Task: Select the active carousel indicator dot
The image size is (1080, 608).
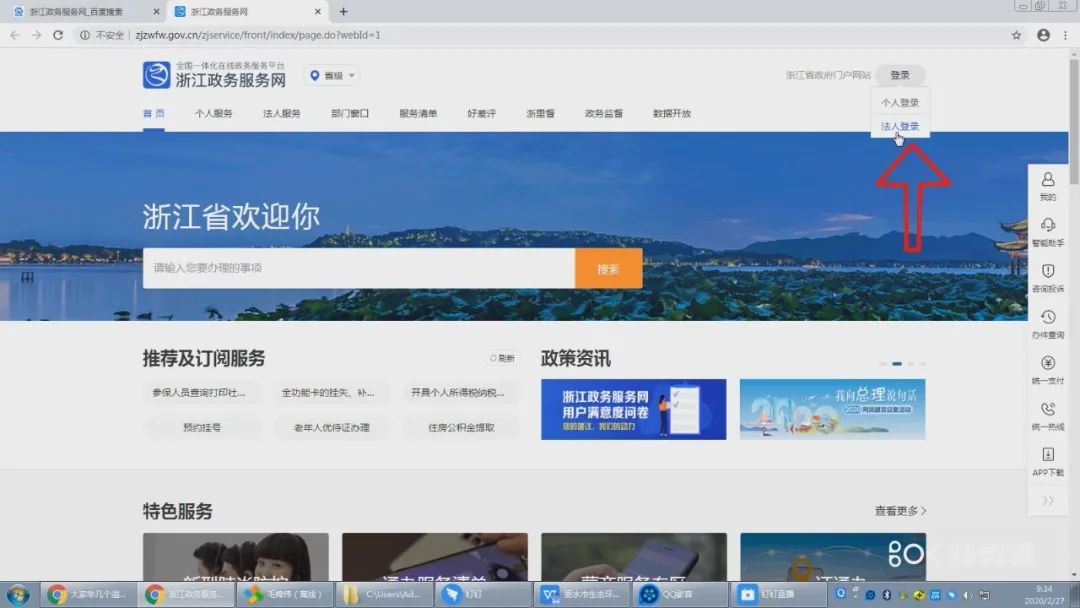Action: [897, 364]
